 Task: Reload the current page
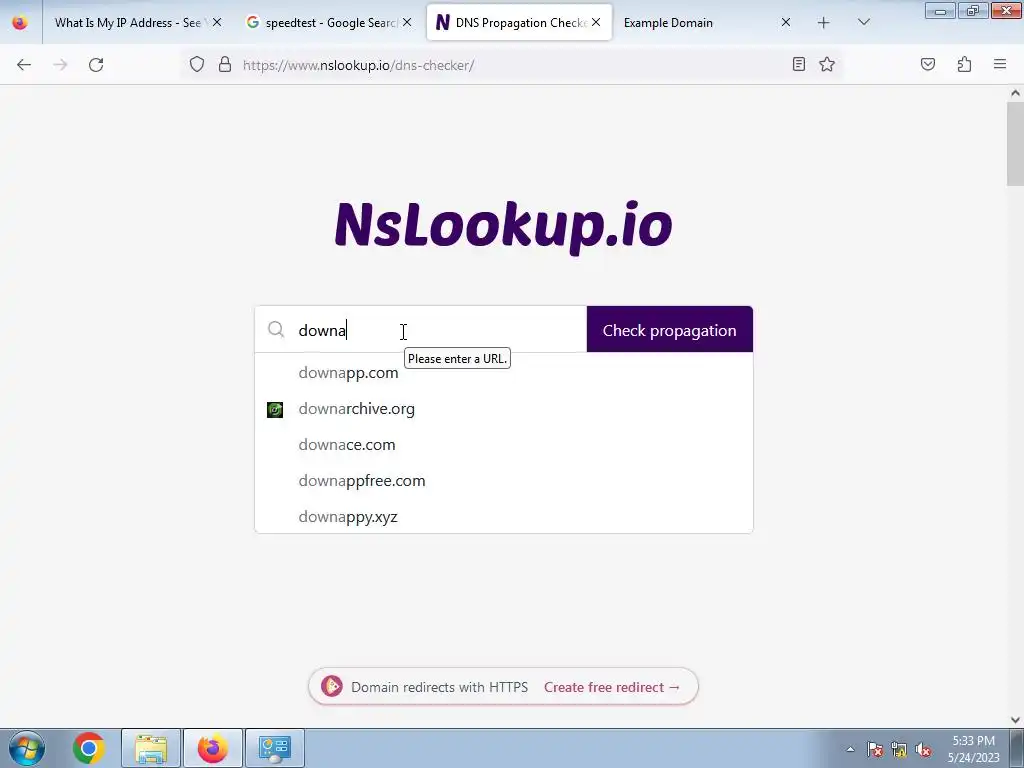96,65
